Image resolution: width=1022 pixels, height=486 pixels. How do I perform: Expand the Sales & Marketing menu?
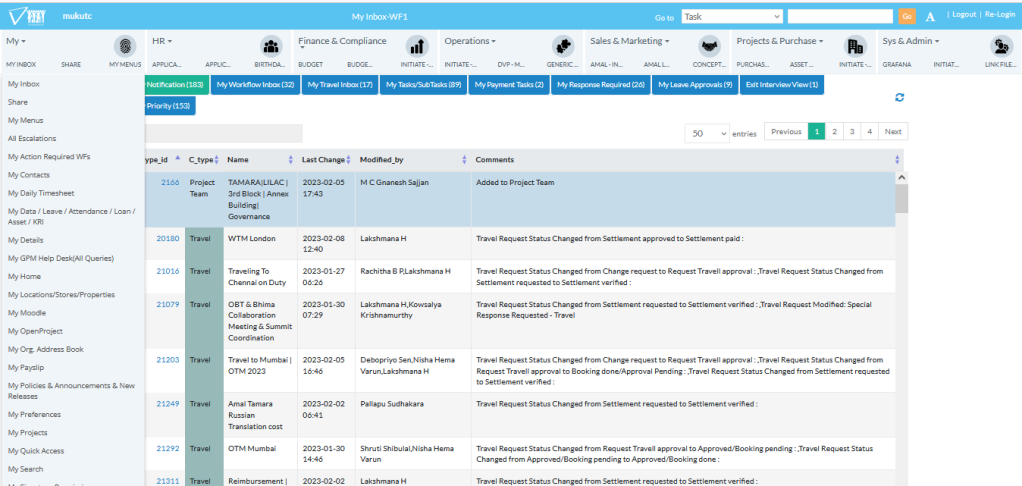[630, 41]
